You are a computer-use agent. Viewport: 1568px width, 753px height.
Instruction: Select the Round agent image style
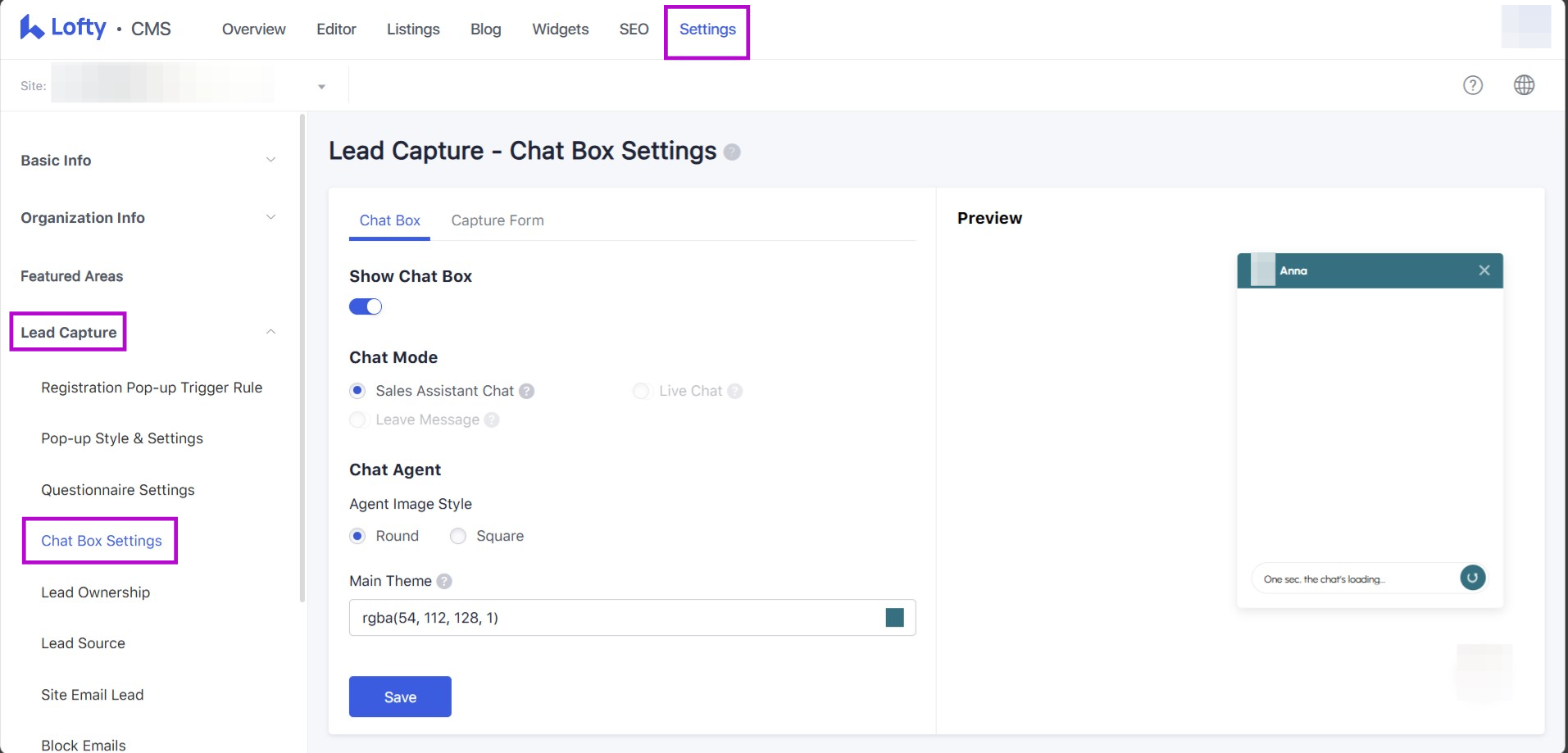[357, 536]
